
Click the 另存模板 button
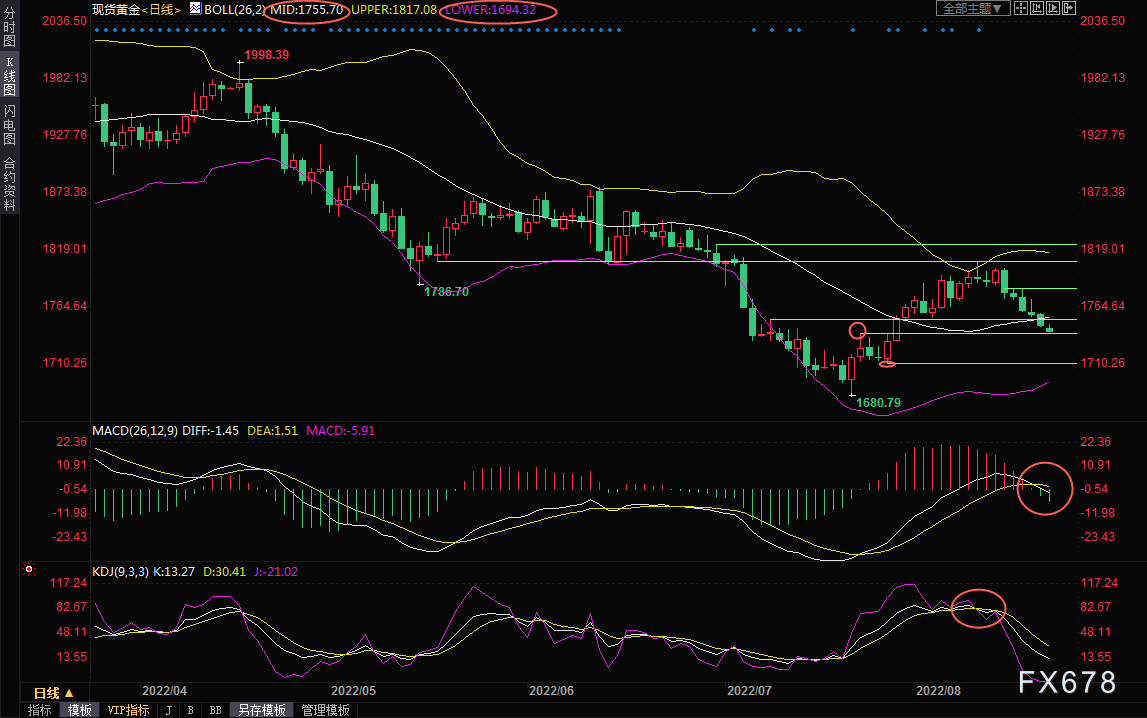pyautogui.click(x=262, y=710)
